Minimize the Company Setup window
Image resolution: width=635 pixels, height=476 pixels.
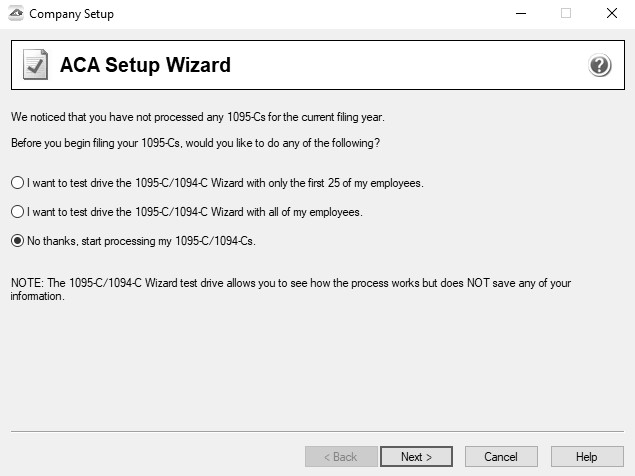tap(521, 13)
